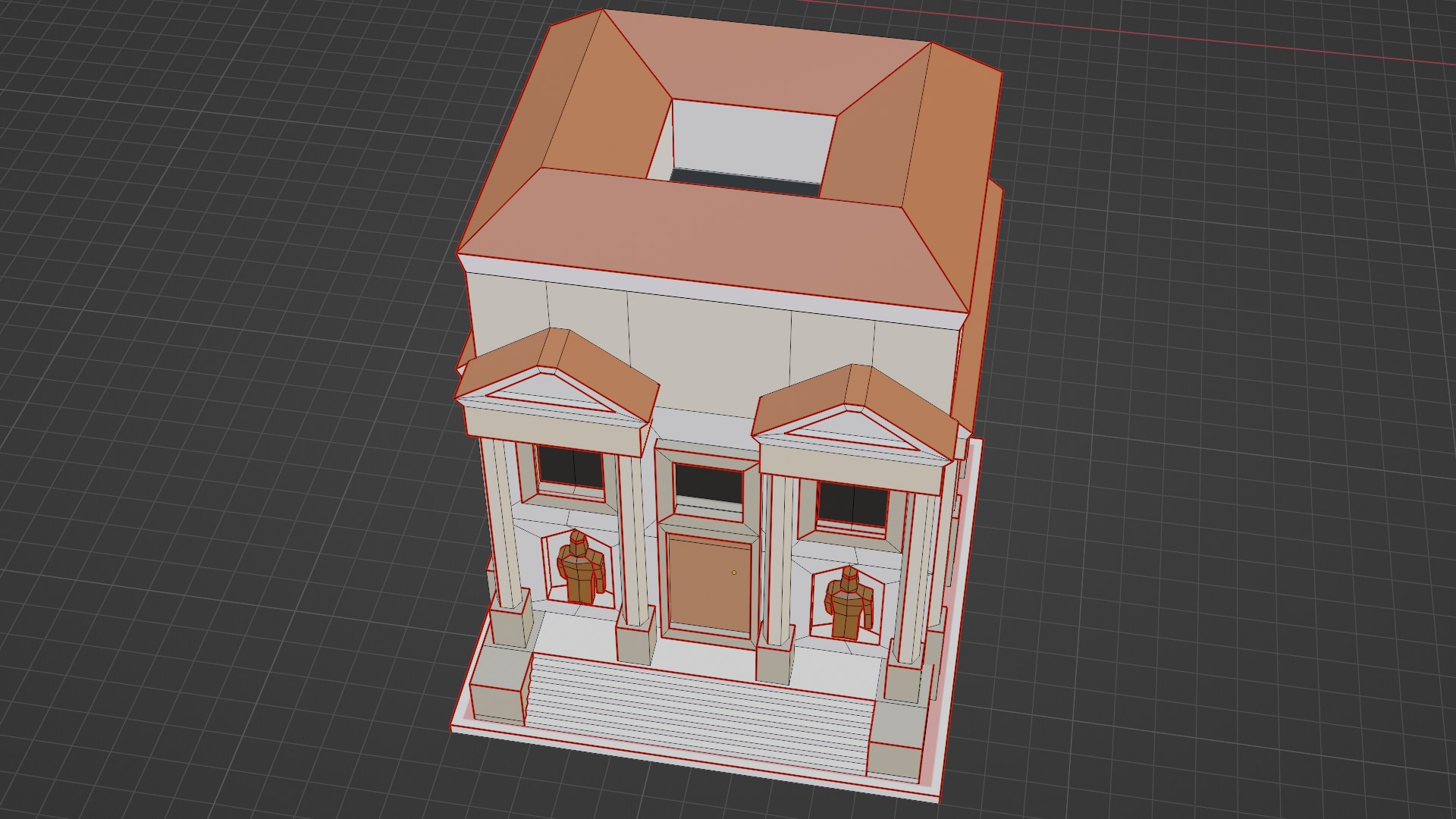Click the statue in the left niche
Image resolution: width=1456 pixels, height=819 pixels.
[580, 568]
